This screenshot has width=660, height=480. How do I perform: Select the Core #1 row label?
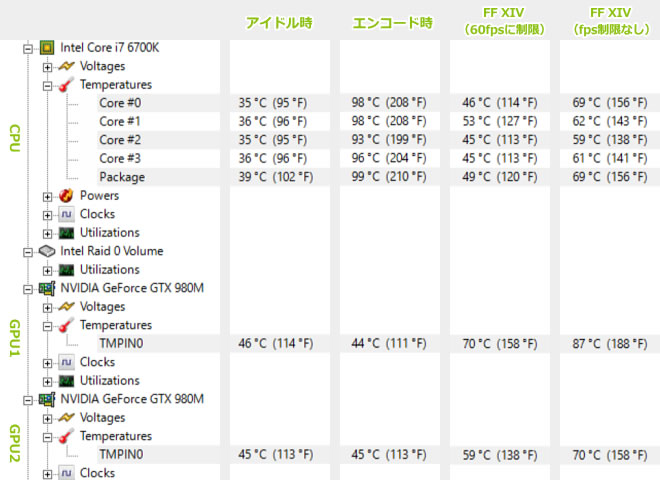pos(120,121)
